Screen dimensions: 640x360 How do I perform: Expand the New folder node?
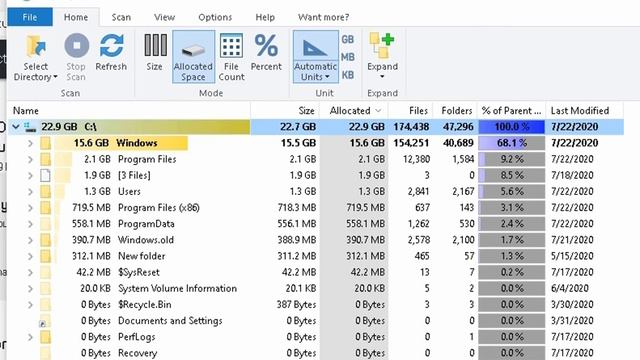click(30, 256)
